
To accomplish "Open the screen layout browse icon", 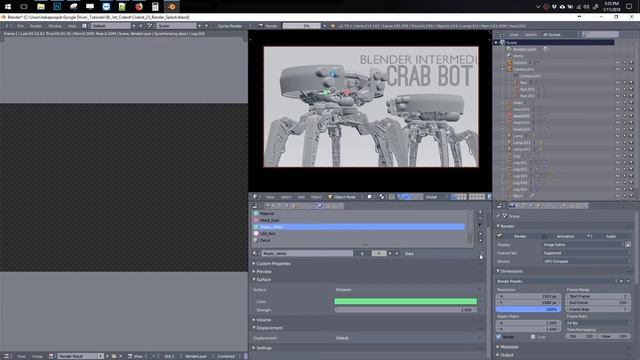I will pyautogui.click(x=84, y=26).
